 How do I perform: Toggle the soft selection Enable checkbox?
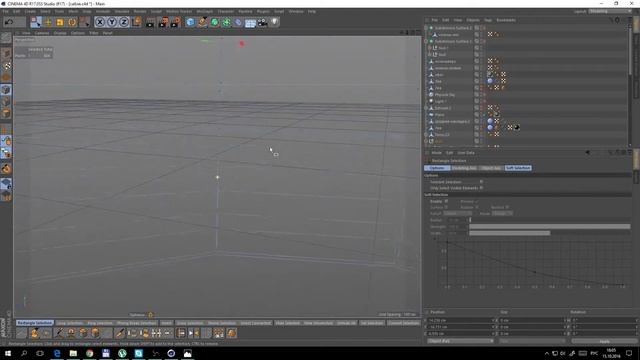446,201
